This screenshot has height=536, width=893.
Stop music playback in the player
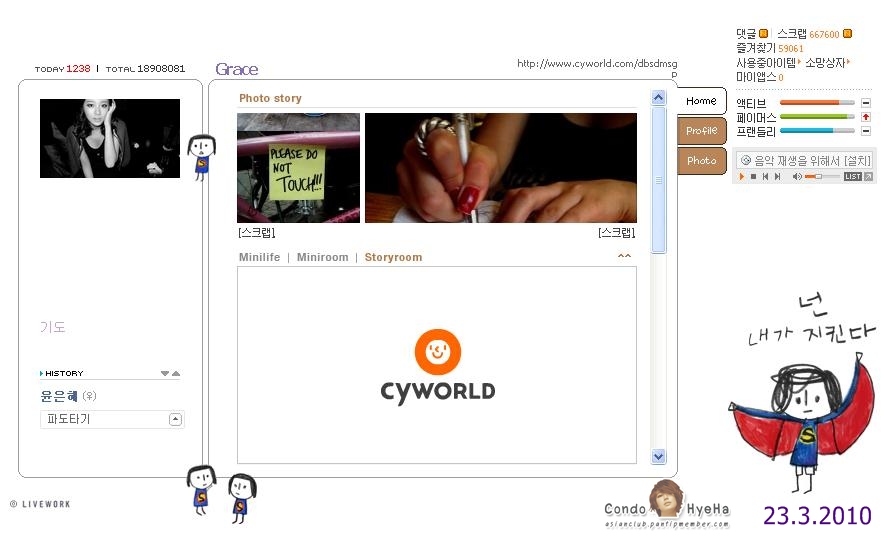[753, 177]
